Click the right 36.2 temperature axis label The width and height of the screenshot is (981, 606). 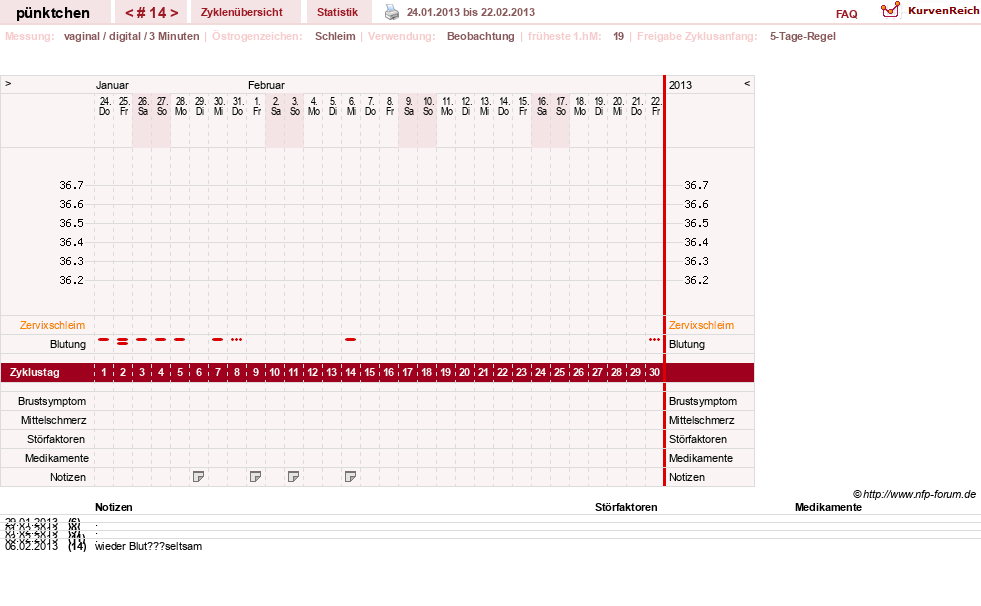696,280
